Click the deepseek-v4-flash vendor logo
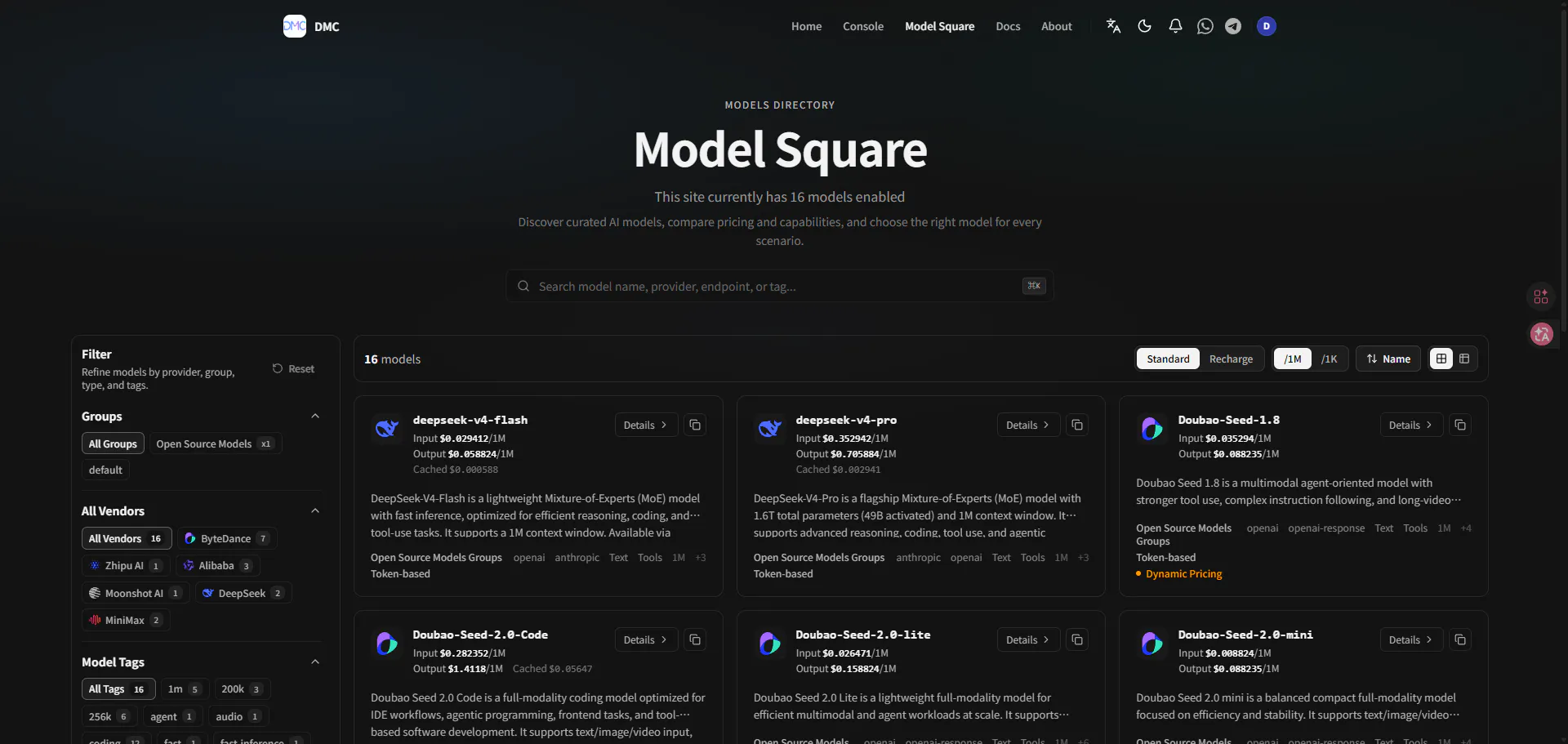Screen dimensions: 1568x744 tap(386, 428)
